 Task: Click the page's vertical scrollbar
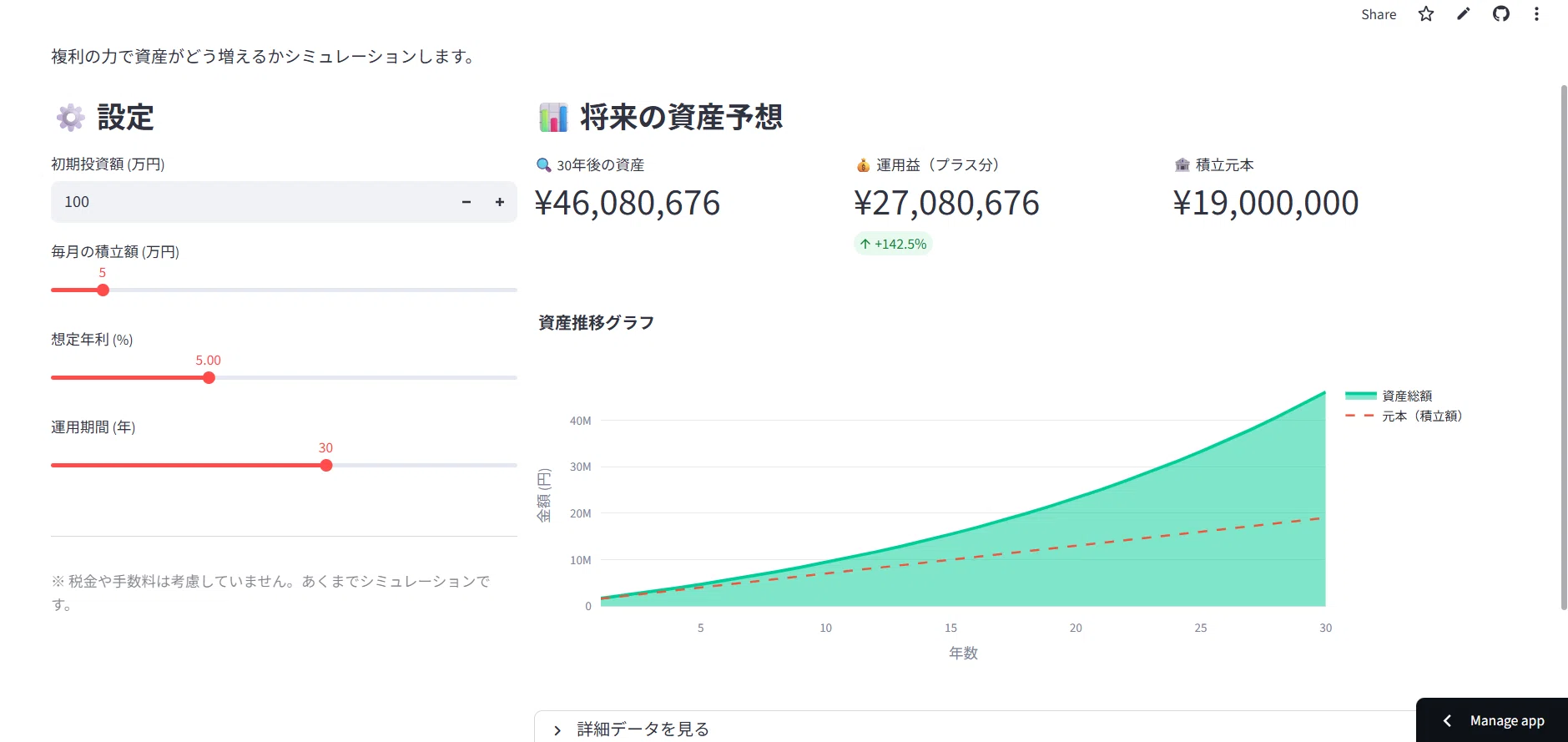click(x=1564, y=347)
